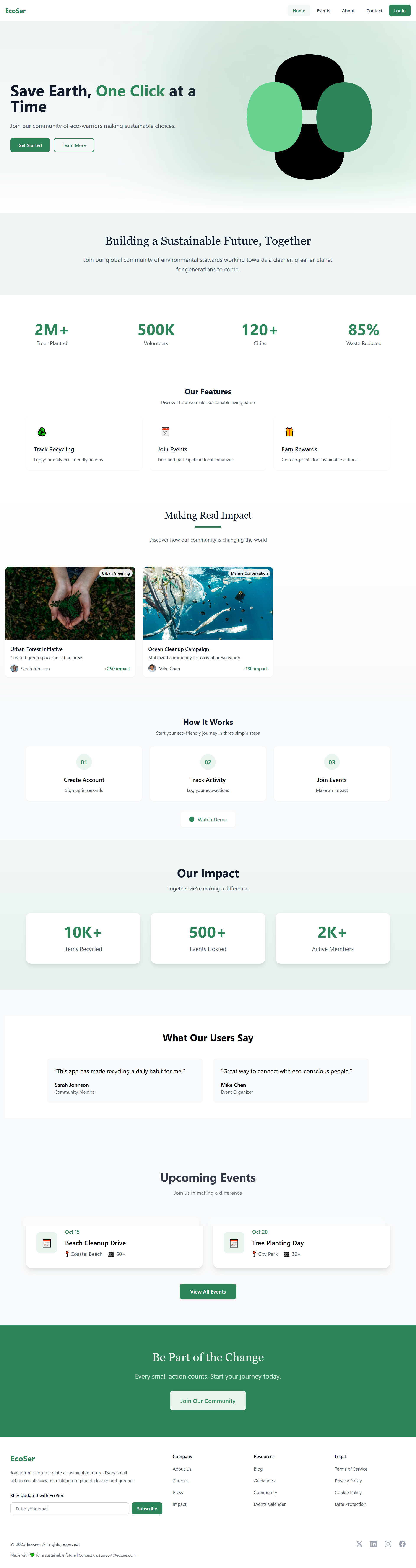Open the Instagram icon in footer
The image size is (416, 1568).
pos(388,1544)
